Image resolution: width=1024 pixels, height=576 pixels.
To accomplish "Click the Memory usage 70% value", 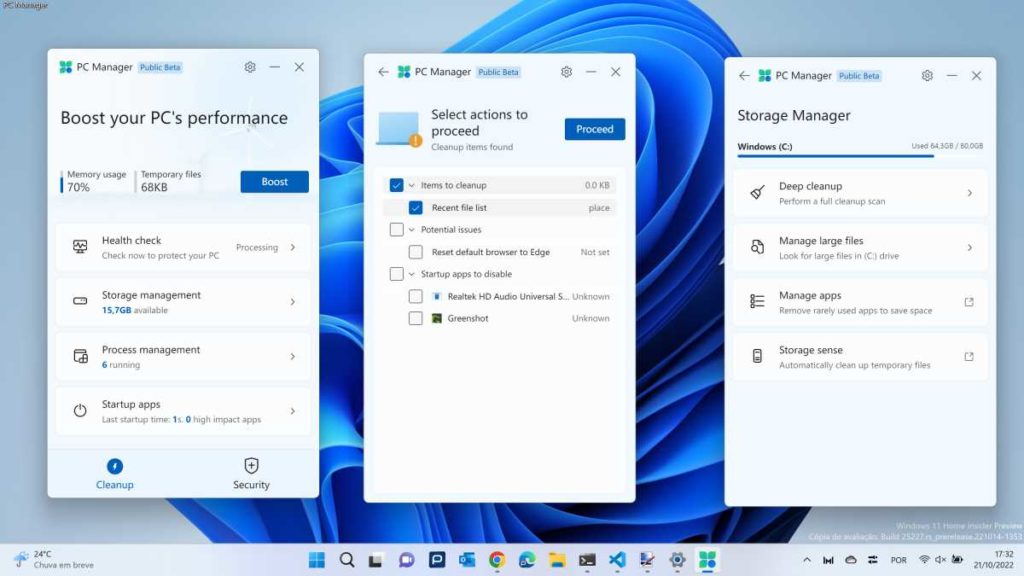I will [78, 187].
